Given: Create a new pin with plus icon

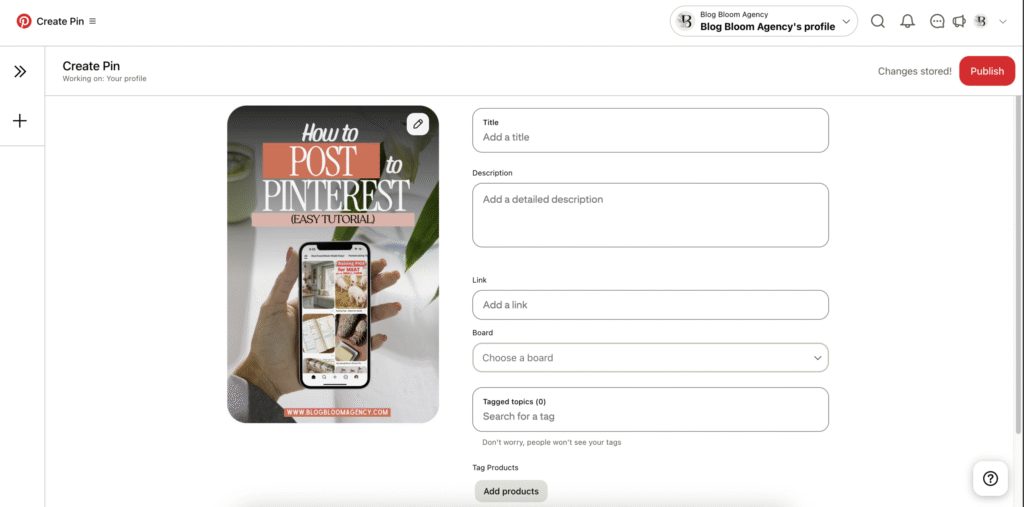Looking at the screenshot, I should pyautogui.click(x=20, y=121).
